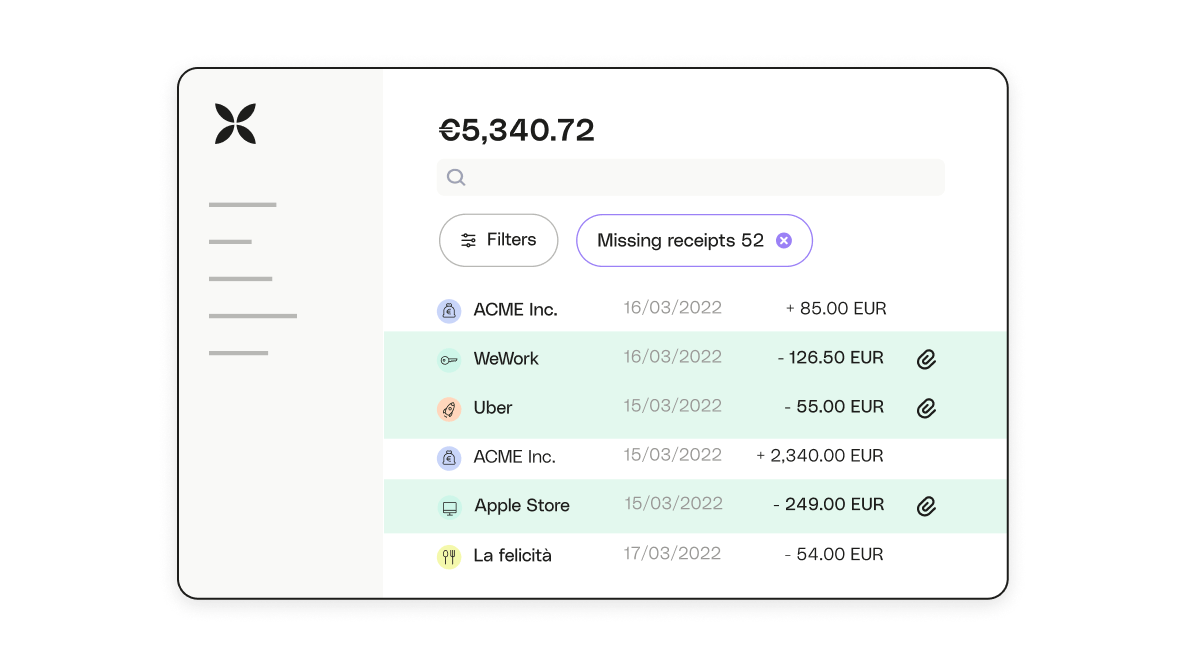Open the La felicità transaction row
The image size is (1184, 668).
tap(660, 555)
